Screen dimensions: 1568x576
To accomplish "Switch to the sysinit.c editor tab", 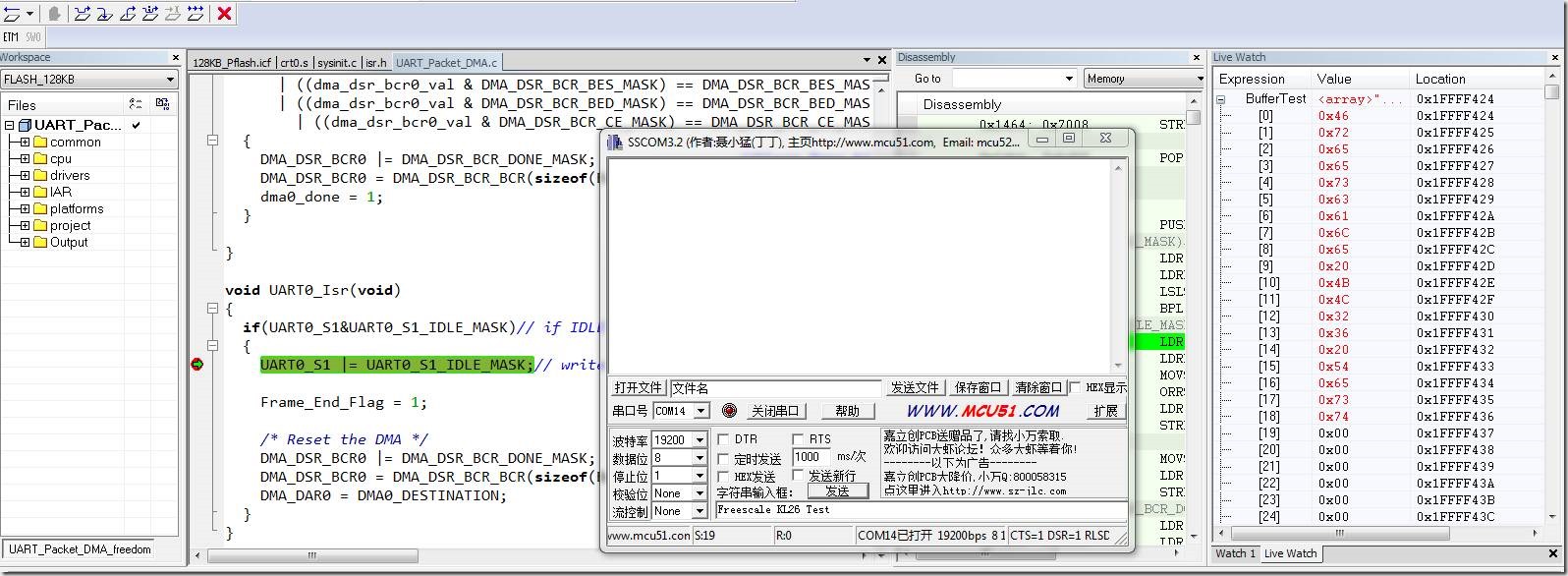I will 337,62.
